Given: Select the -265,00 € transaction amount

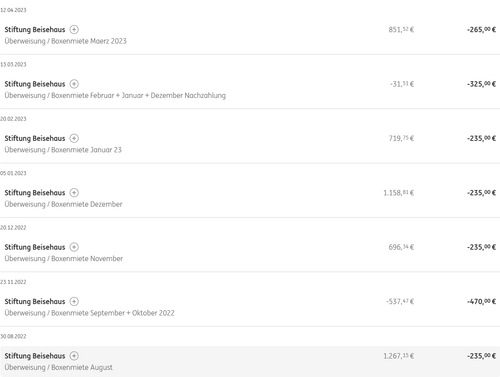Looking at the screenshot, I should pyautogui.click(x=481, y=30).
